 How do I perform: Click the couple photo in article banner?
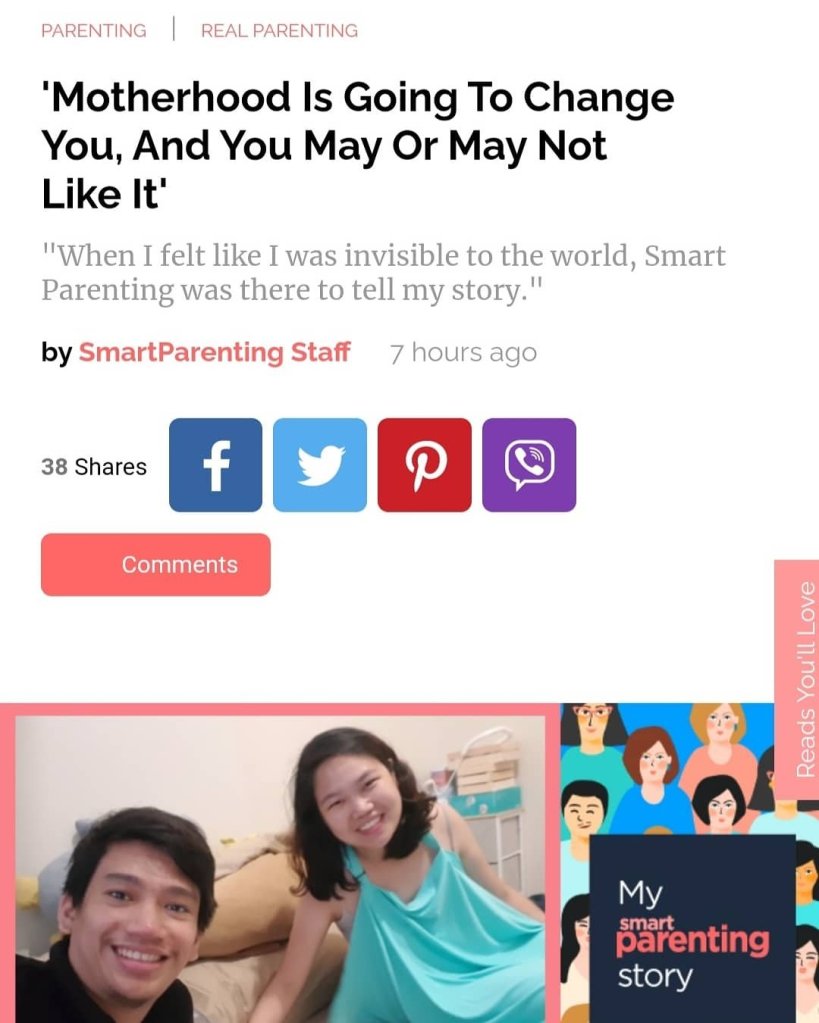click(281, 869)
